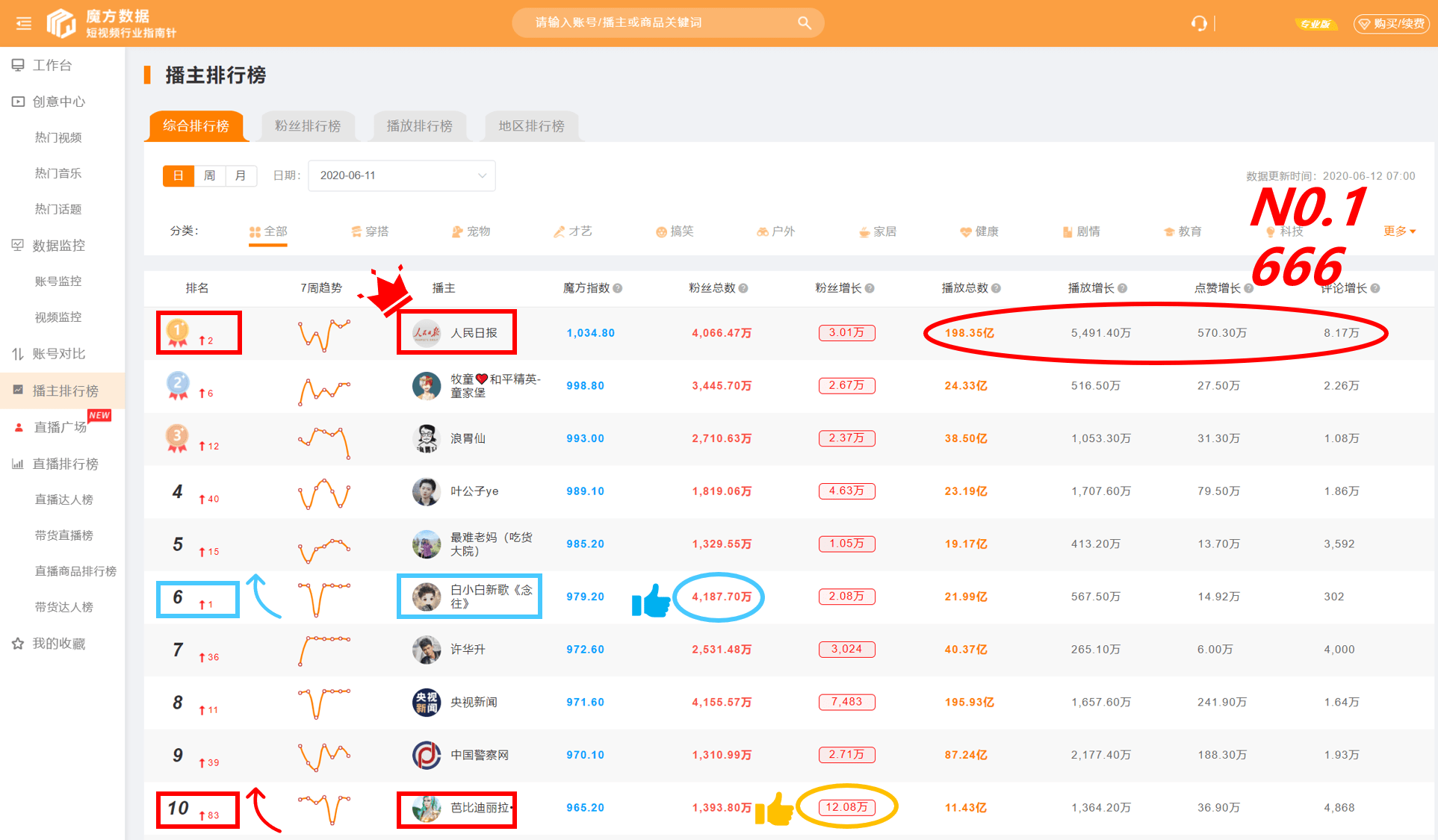Select 月 period toggle

pyautogui.click(x=241, y=175)
